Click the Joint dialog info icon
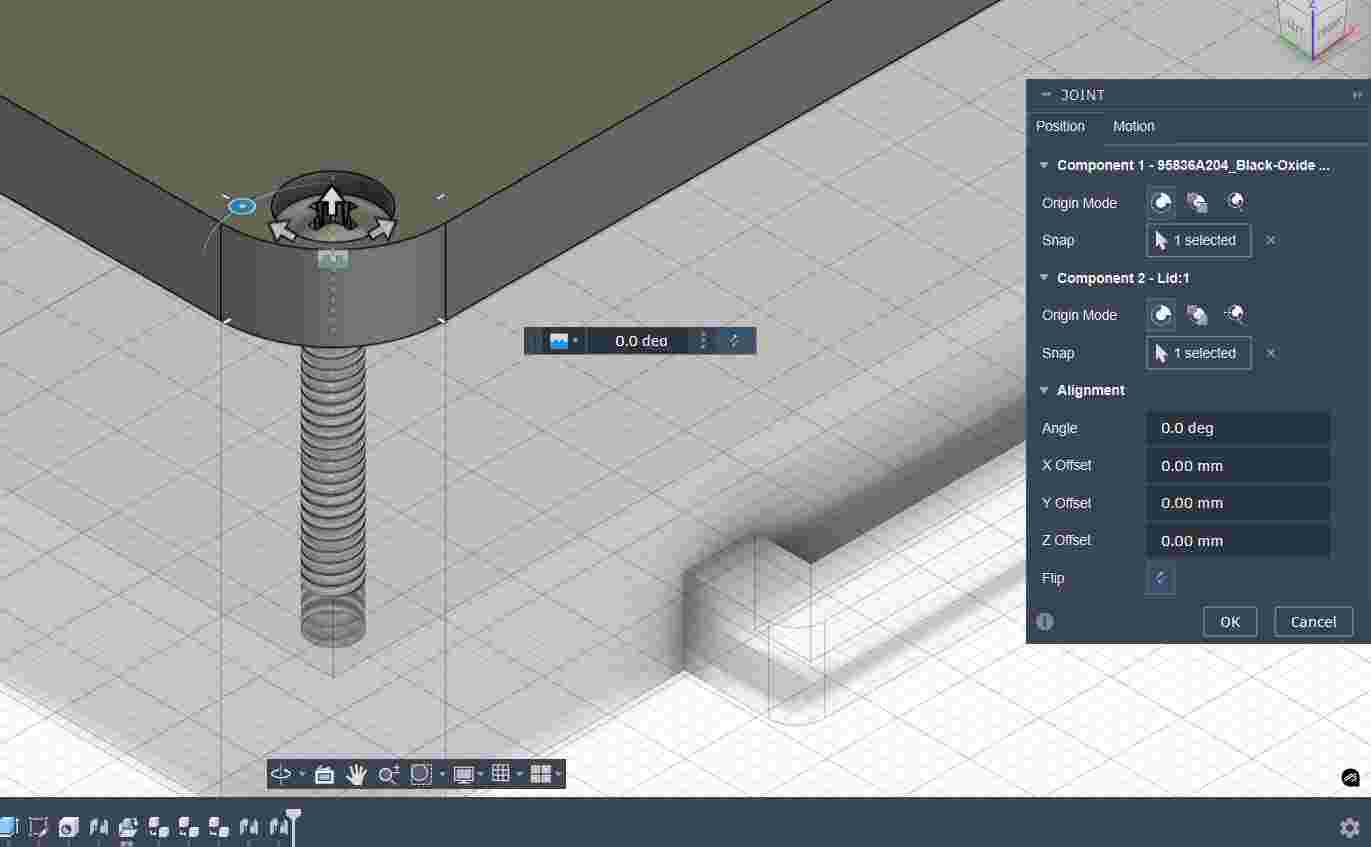 [x=1045, y=621]
